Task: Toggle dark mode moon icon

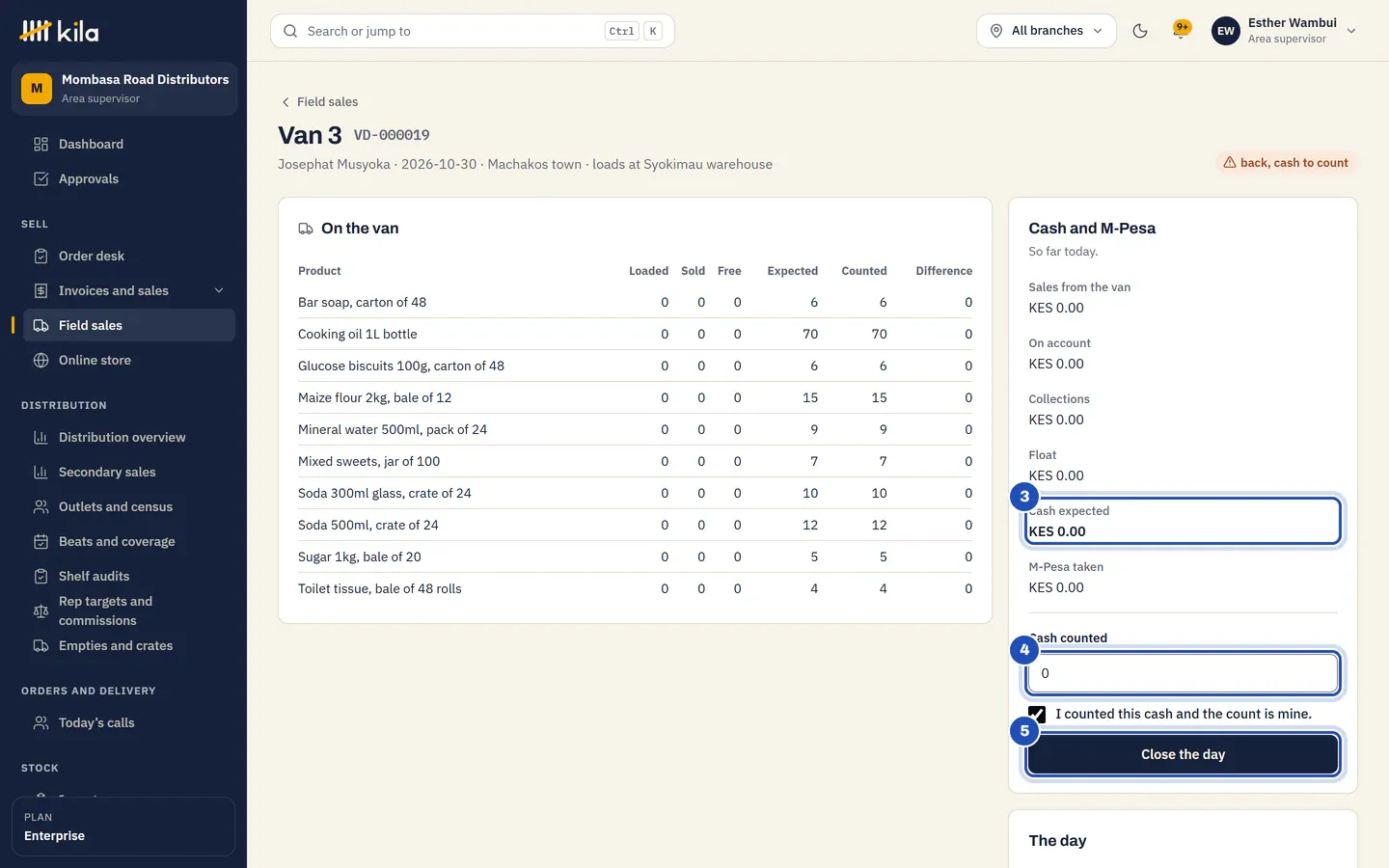Action: pyautogui.click(x=1140, y=31)
